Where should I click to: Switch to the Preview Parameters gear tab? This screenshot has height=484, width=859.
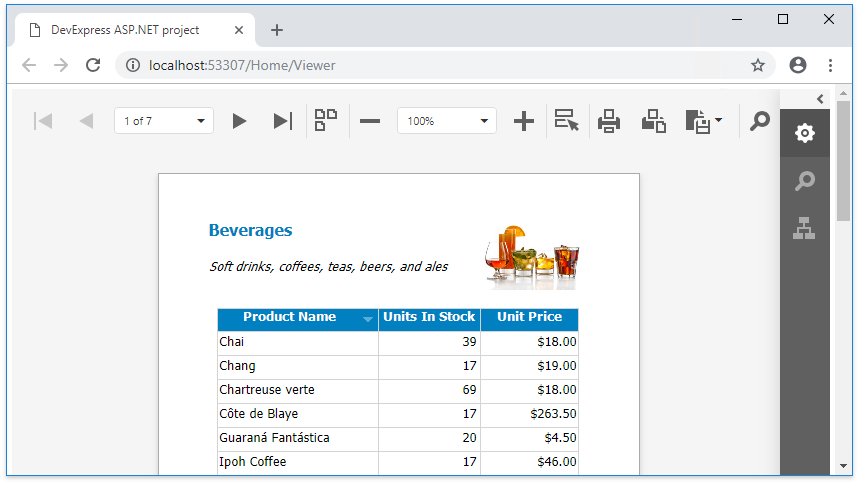click(x=805, y=133)
